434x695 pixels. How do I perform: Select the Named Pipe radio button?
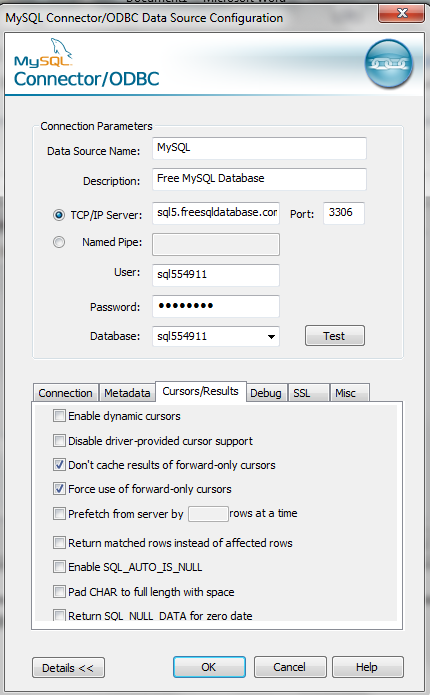(59, 242)
